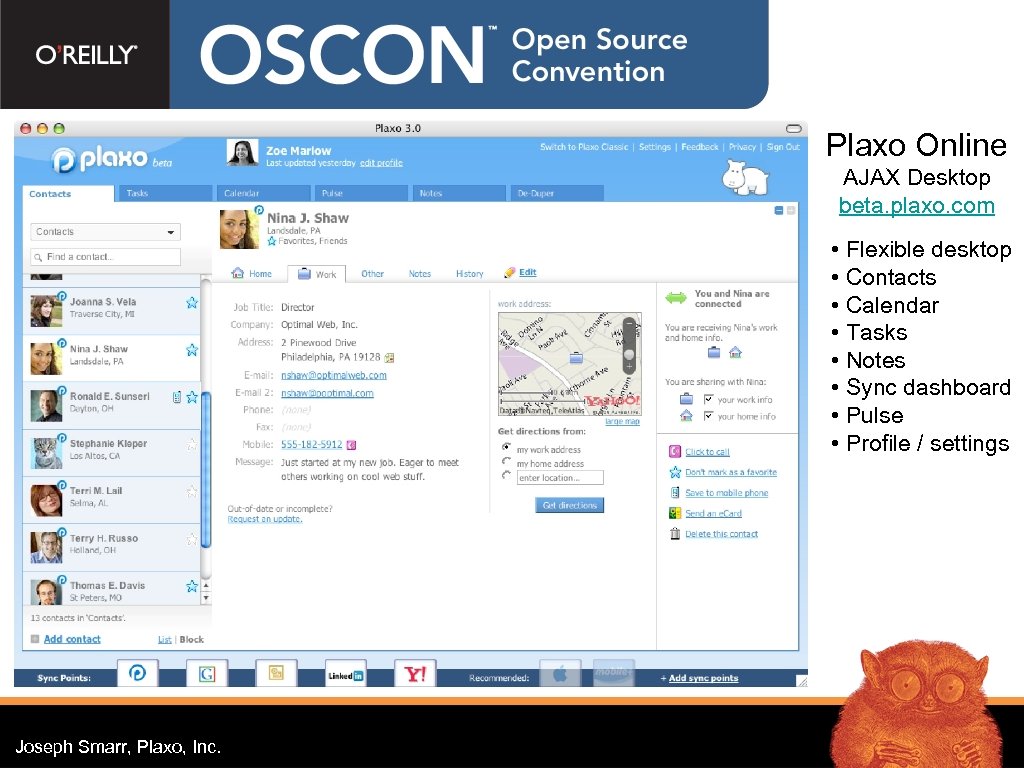The width and height of the screenshot is (1024, 768).
Task: Click the Apple sync point under Recommended
Action: tap(560, 673)
